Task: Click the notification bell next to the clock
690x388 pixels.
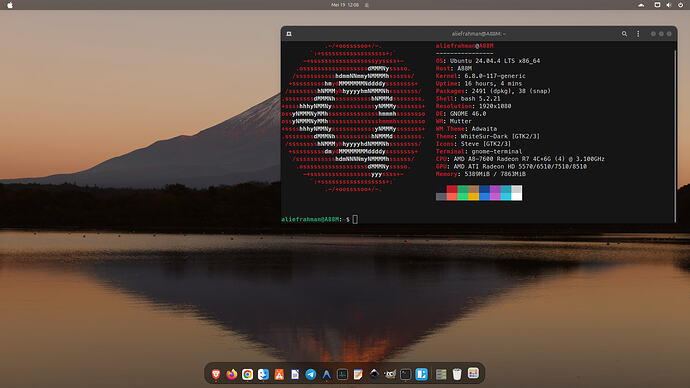Action: (367, 5)
